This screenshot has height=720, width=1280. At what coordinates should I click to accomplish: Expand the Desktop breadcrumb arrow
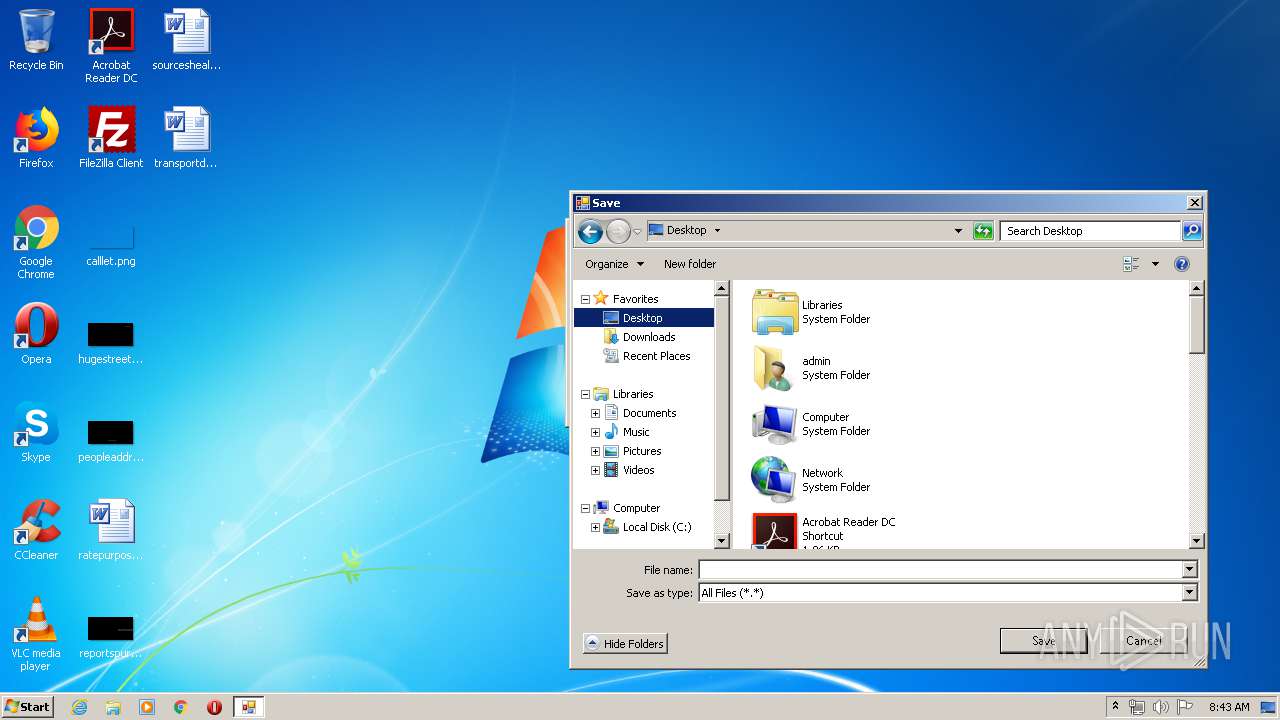[717, 231]
